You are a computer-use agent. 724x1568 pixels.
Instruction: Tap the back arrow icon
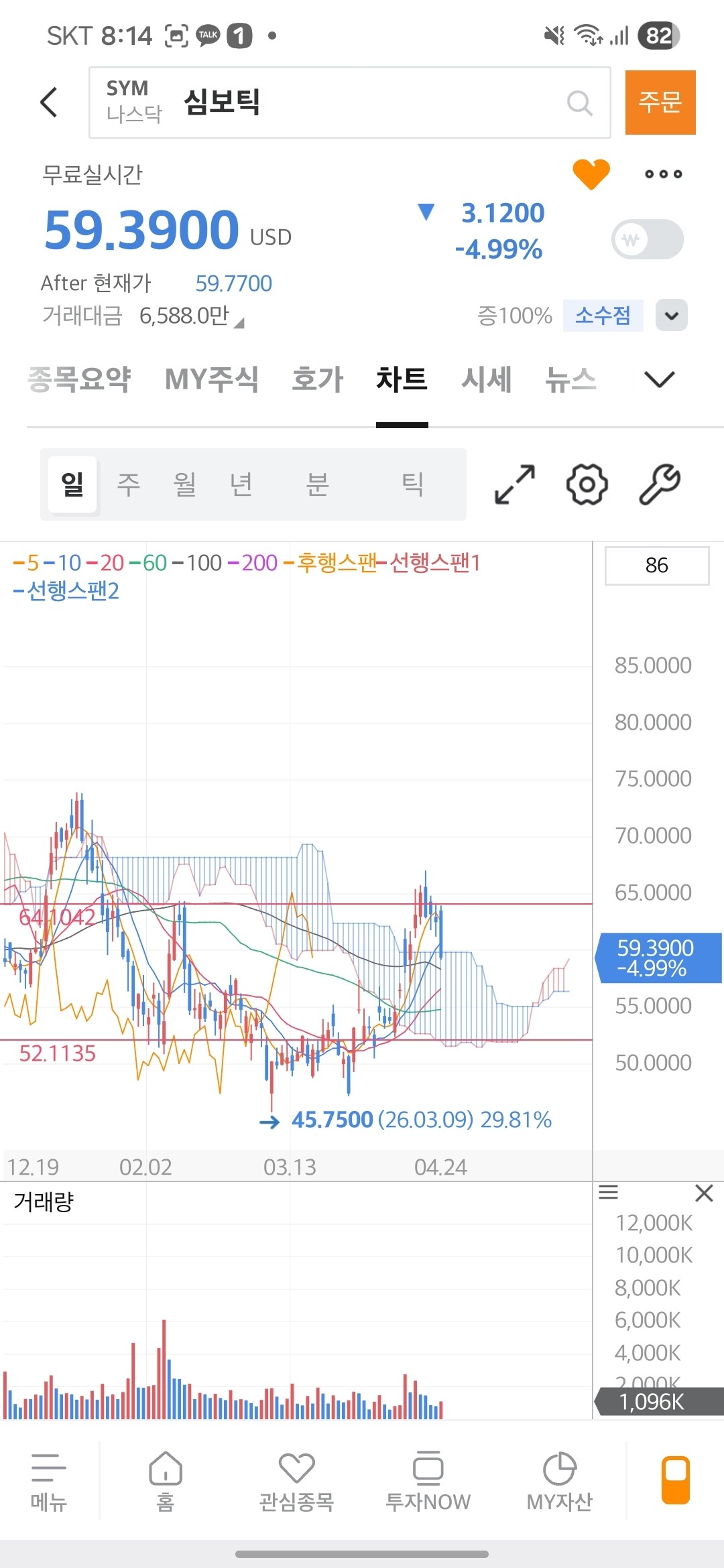49,103
